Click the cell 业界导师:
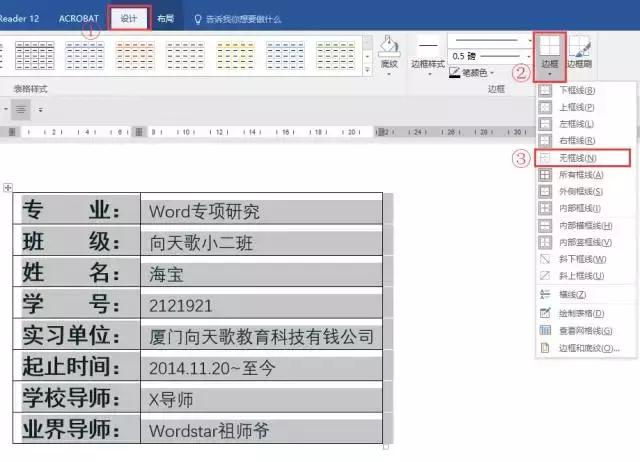 (x=77, y=429)
